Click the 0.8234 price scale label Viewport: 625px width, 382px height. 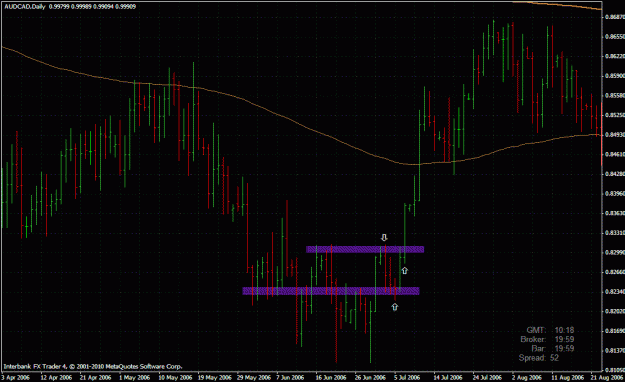(x=614, y=291)
